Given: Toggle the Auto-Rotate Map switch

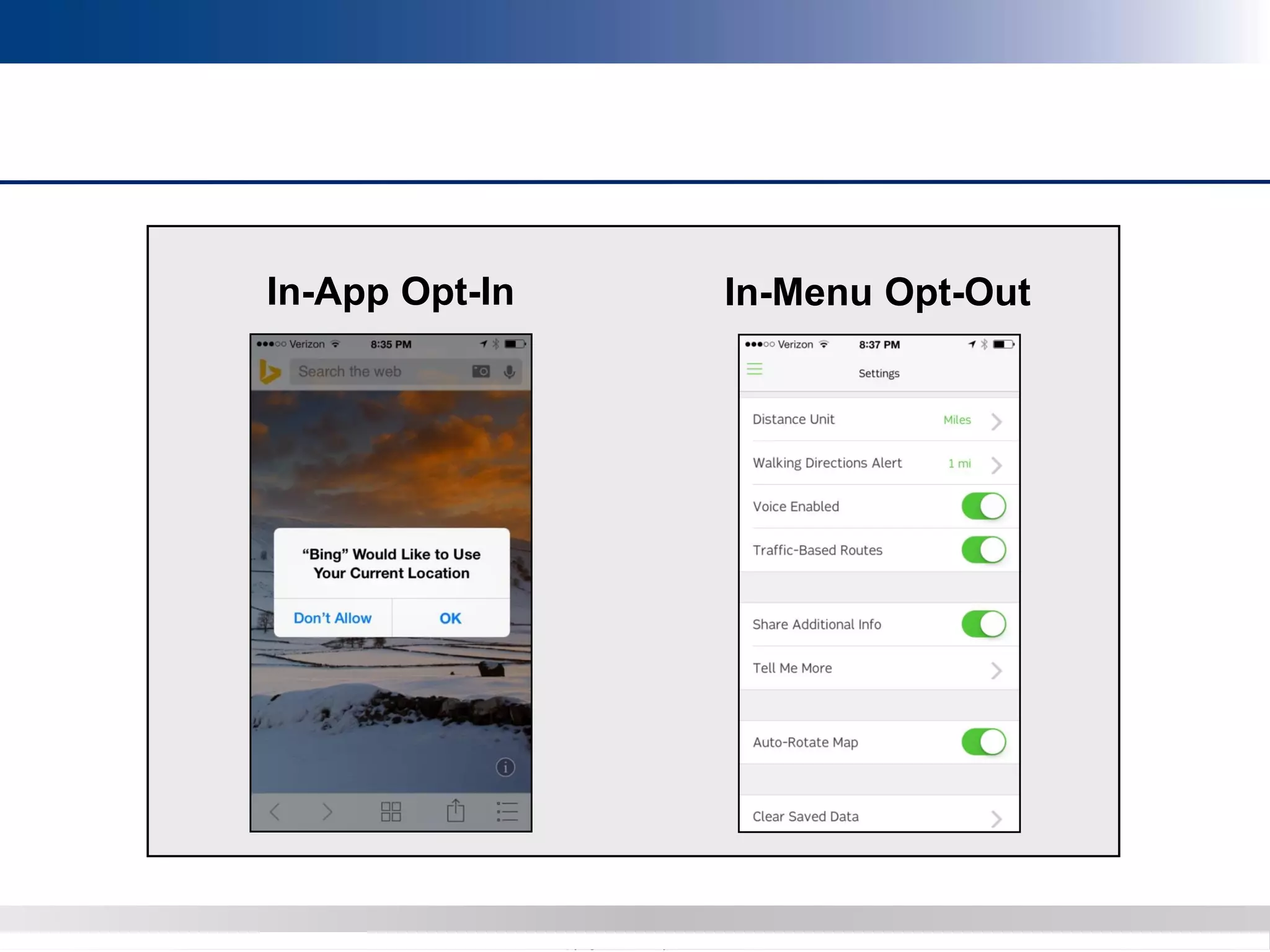Looking at the screenshot, I should [984, 742].
